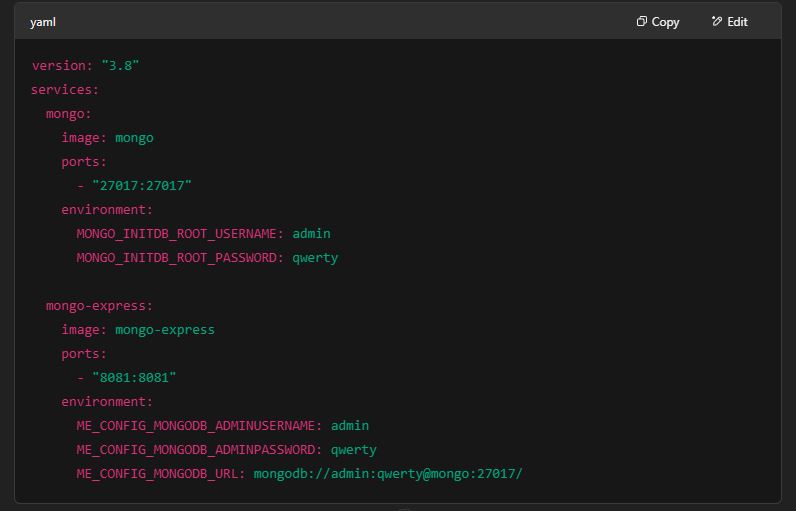Click the yaml language label
Viewport: 796px width, 511px height.
pos(43,22)
